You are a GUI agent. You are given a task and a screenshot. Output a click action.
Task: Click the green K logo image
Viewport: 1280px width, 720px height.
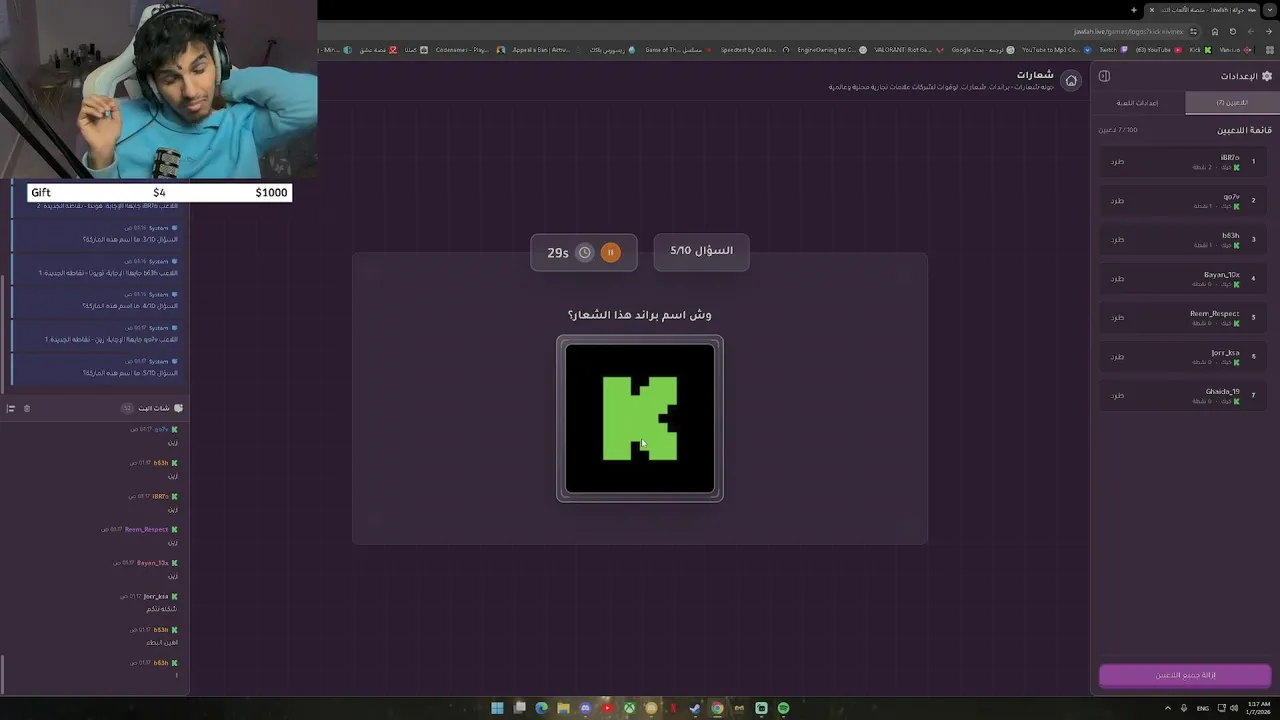point(640,418)
